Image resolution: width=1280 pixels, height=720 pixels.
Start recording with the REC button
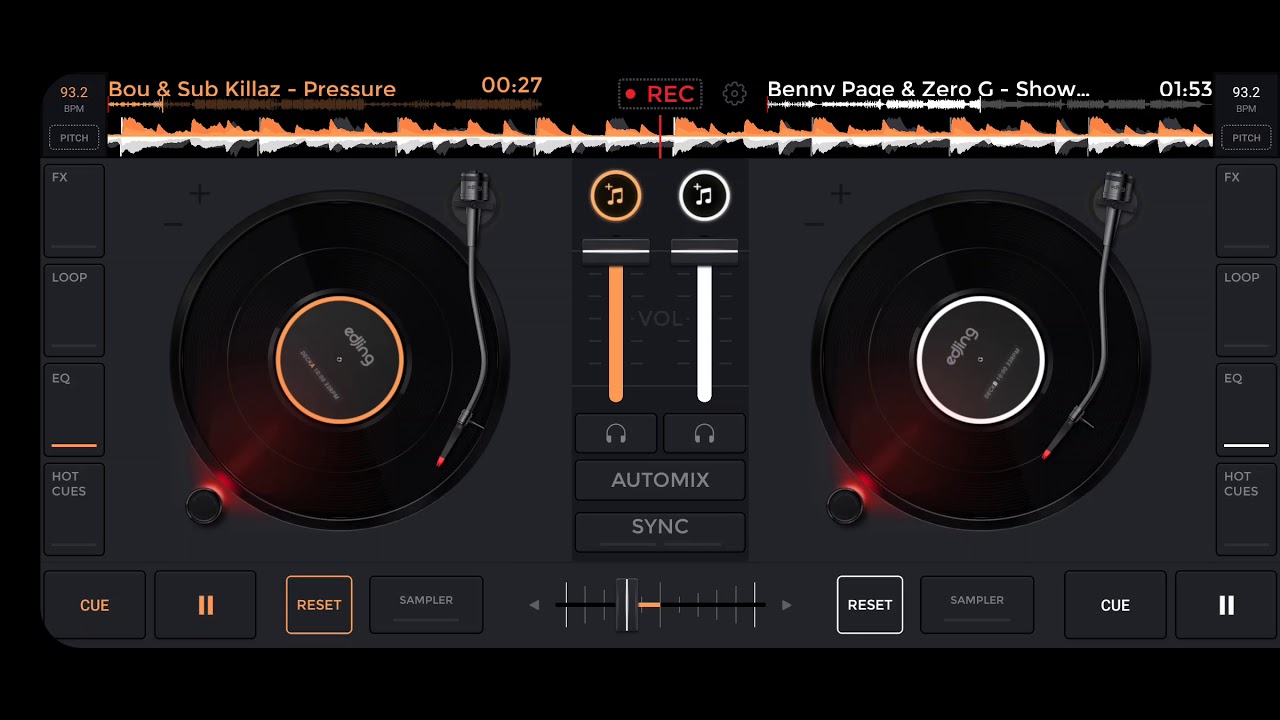pyautogui.click(x=660, y=94)
